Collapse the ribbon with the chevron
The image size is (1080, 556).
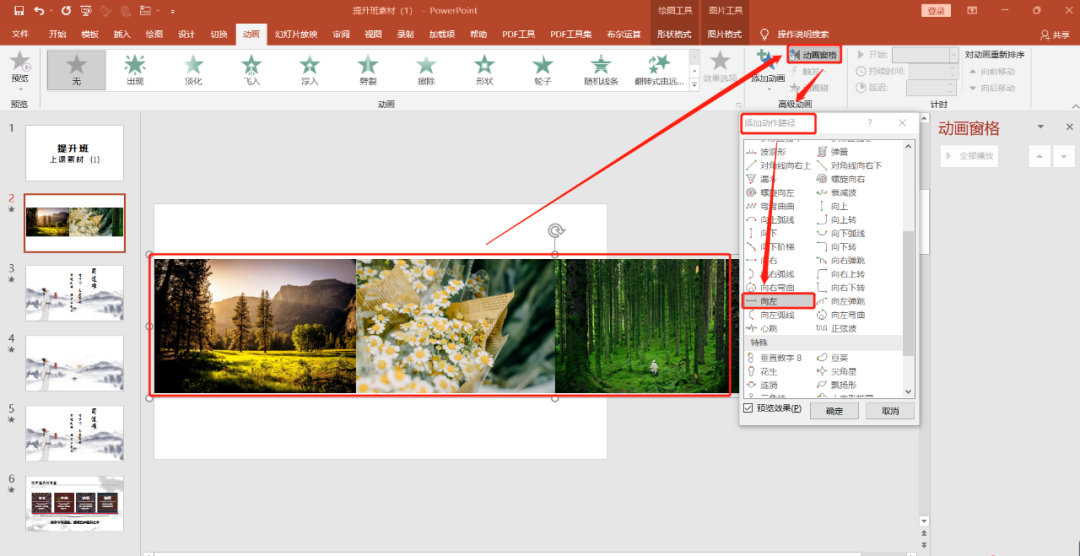click(x=1075, y=105)
